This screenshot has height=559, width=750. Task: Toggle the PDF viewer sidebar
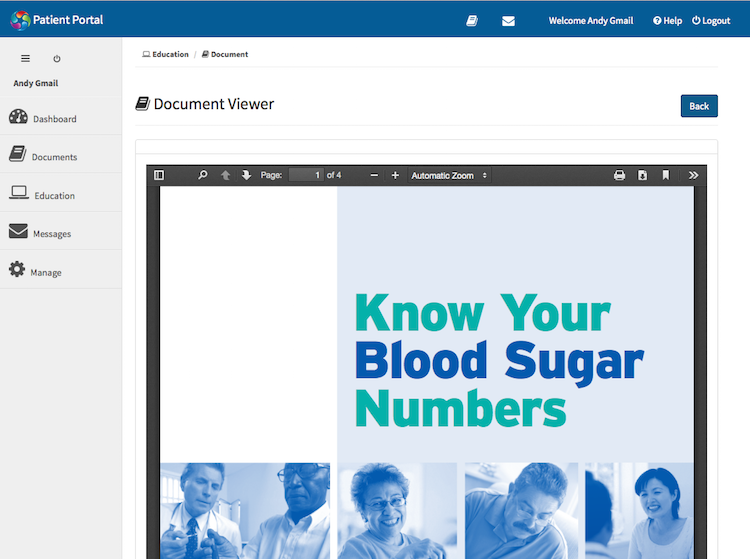[159, 175]
